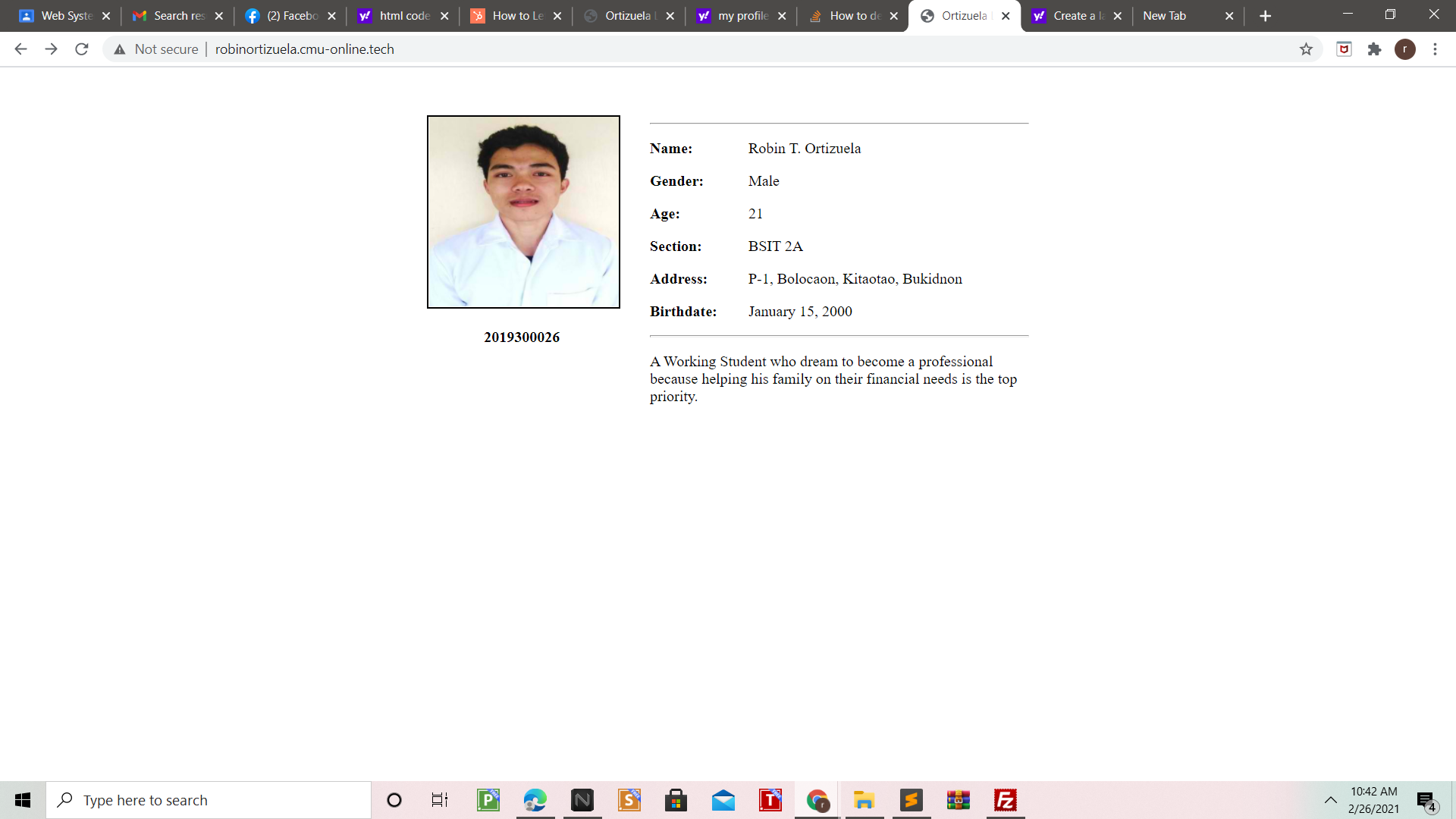1456x819 pixels.
Task: Switch to the Facebook tab
Action: pyautogui.click(x=290, y=16)
